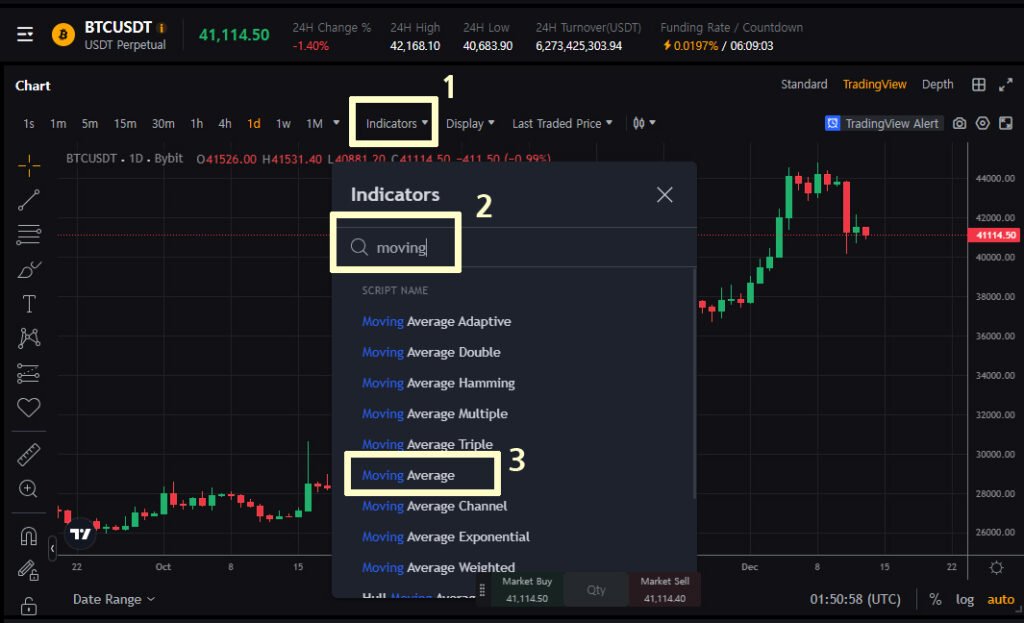This screenshot has height=623, width=1024.
Task: Open chart settings gear near time axis
Action: (996, 567)
